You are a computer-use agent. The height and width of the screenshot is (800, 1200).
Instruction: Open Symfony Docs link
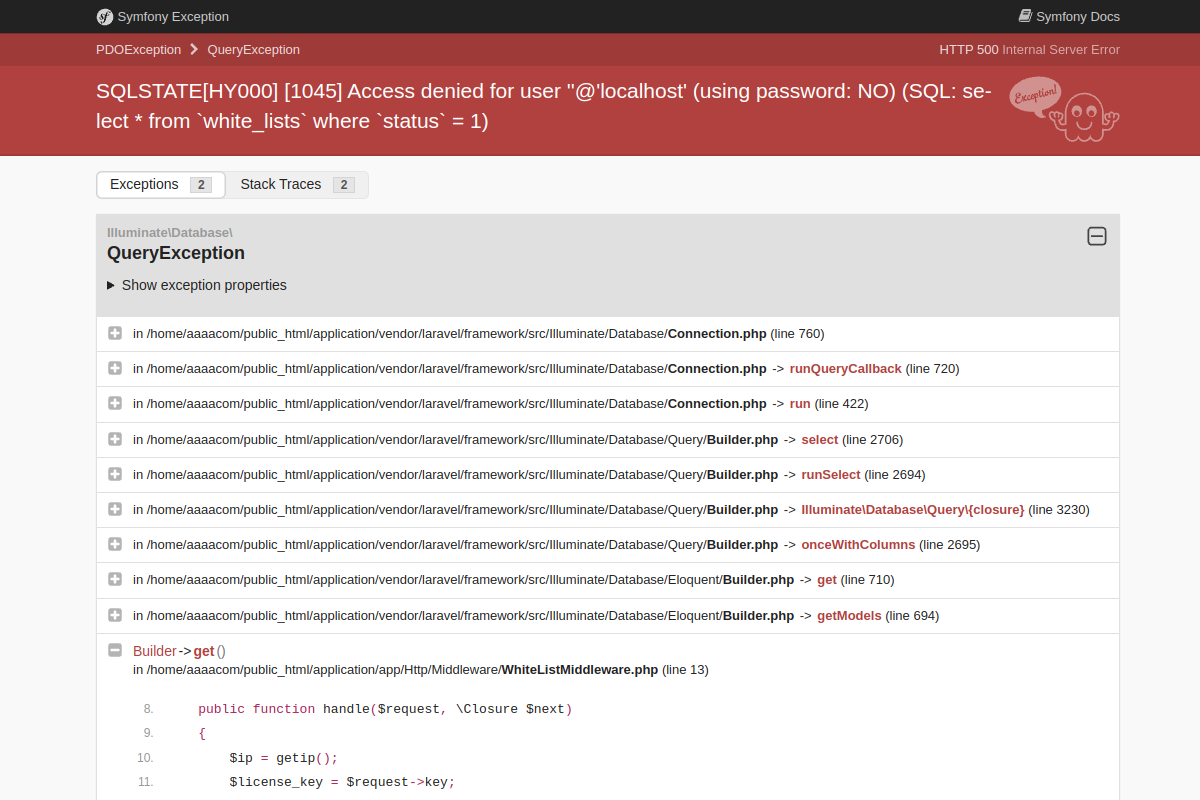point(1069,16)
